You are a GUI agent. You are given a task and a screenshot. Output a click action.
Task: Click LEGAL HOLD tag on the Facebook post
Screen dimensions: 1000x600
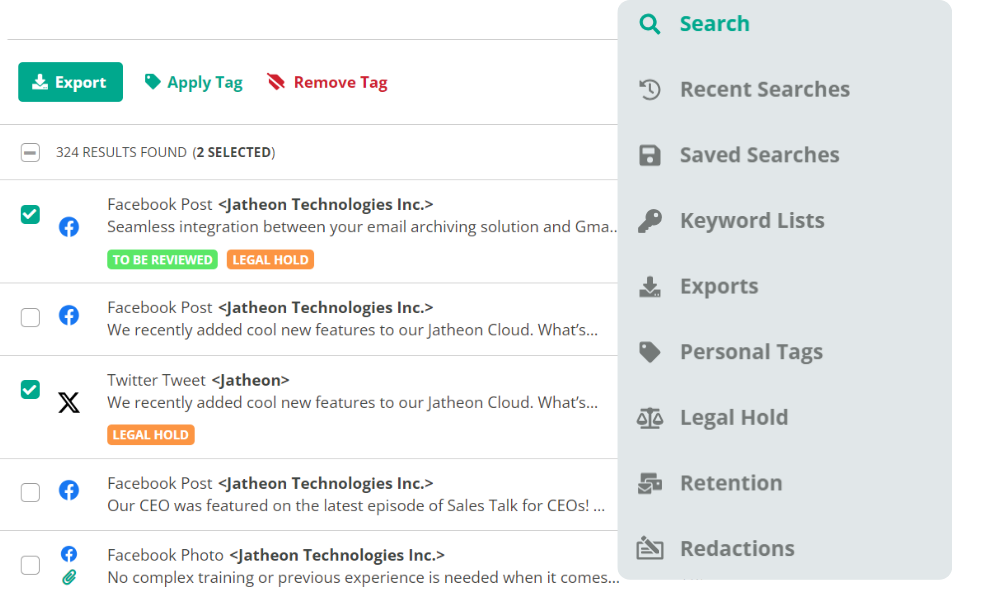click(x=270, y=260)
